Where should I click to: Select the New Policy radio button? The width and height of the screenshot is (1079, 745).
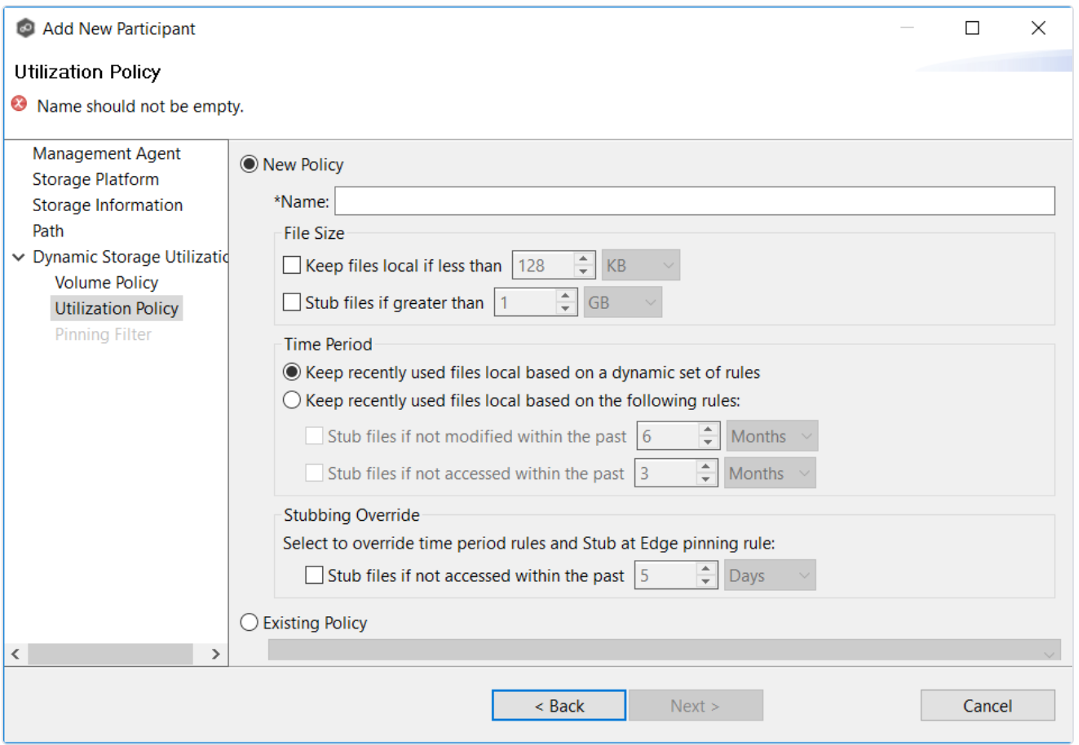pos(247,164)
